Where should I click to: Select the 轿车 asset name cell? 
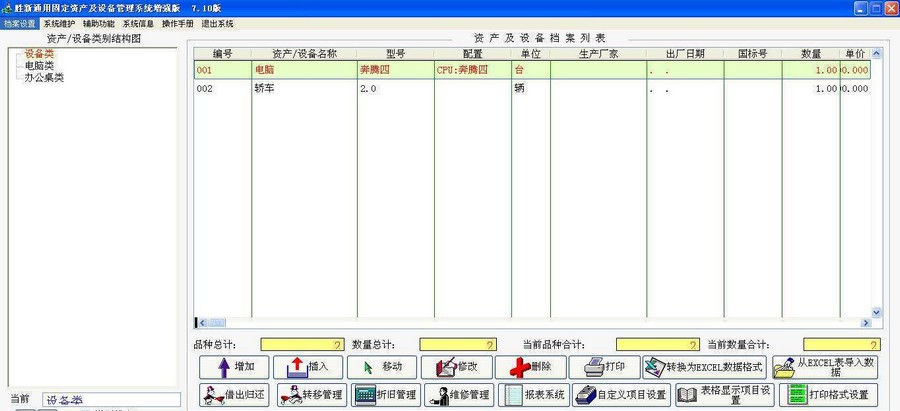[304, 89]
